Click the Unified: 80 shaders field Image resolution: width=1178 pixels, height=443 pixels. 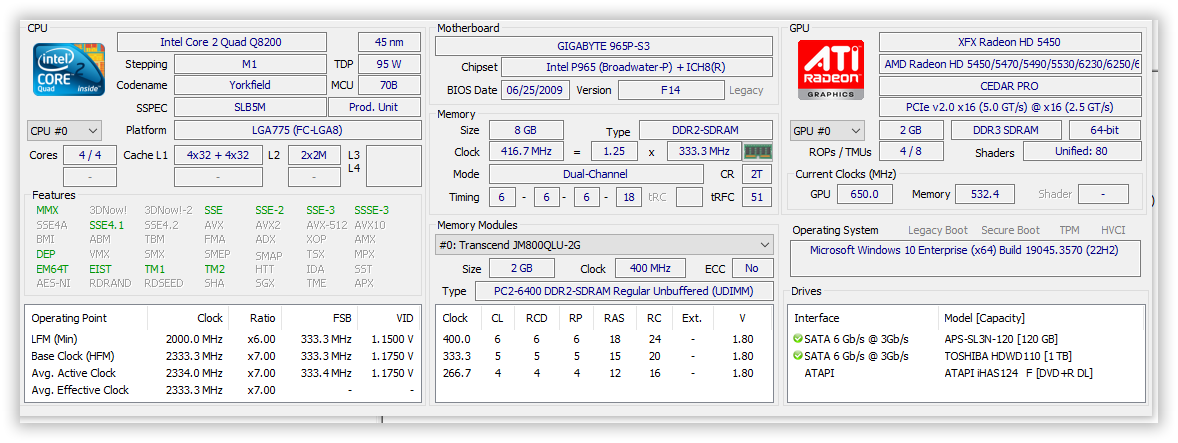click(1082, 152)
